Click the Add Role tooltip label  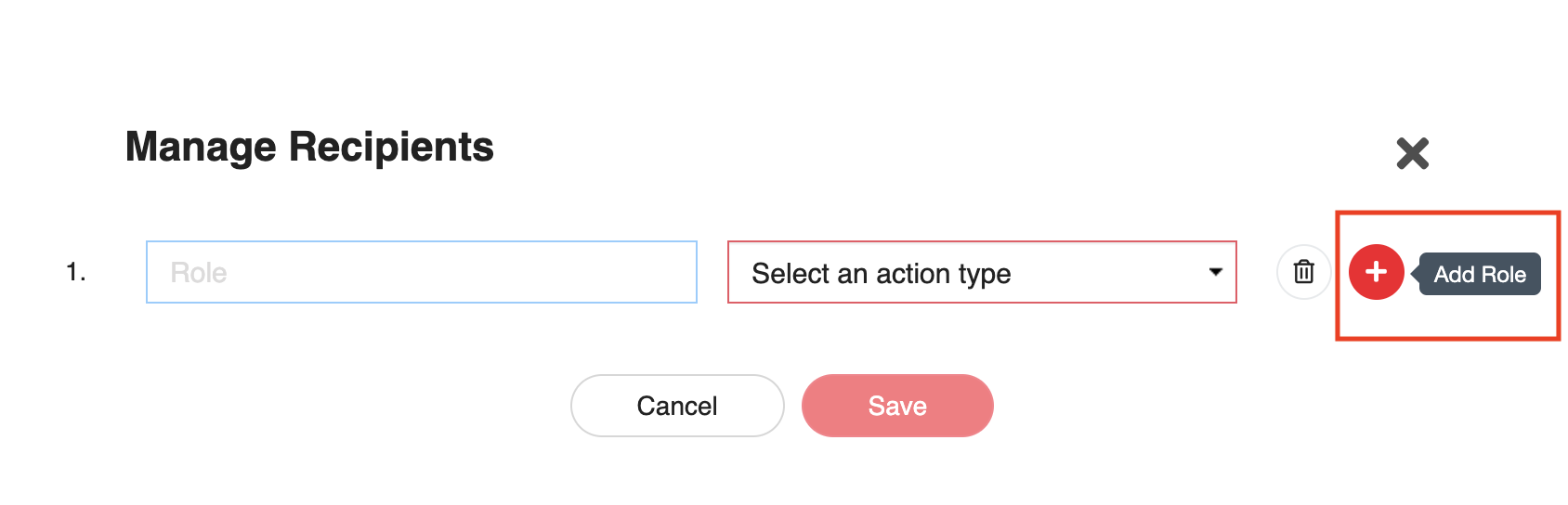1479,274
